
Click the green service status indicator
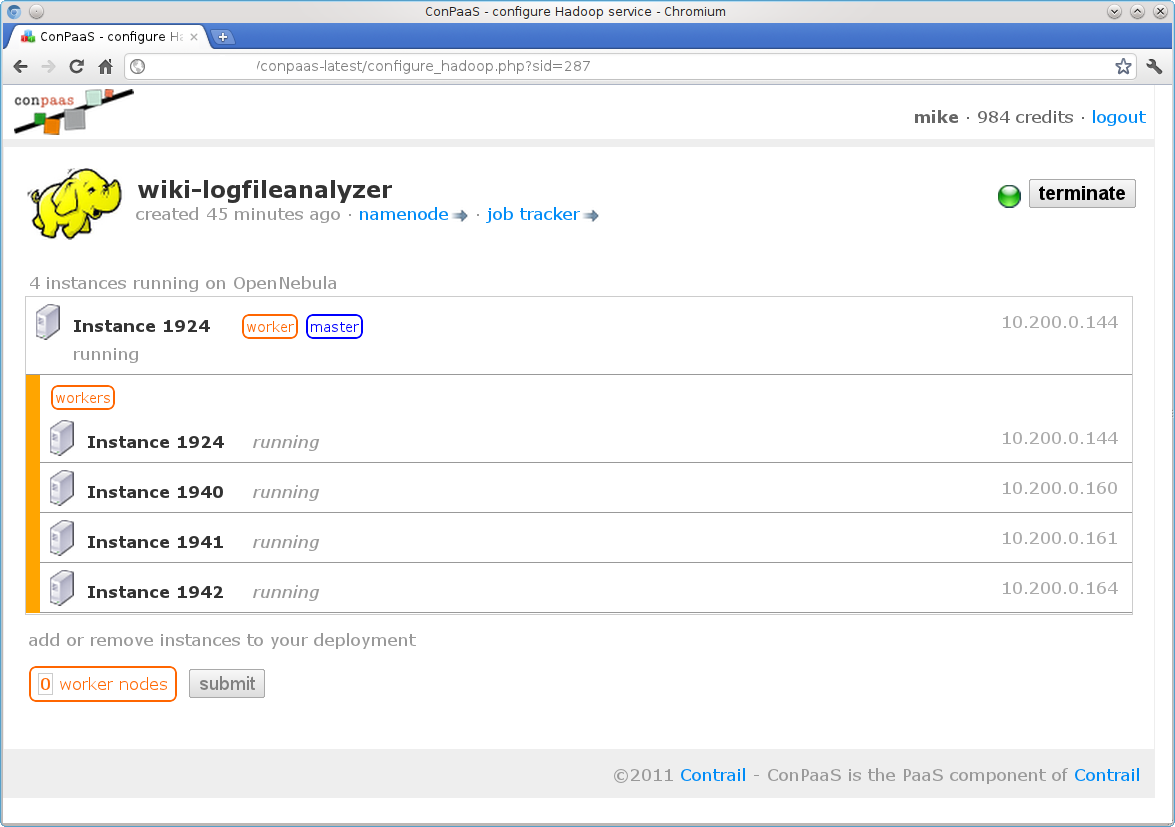pos(1009,196)
